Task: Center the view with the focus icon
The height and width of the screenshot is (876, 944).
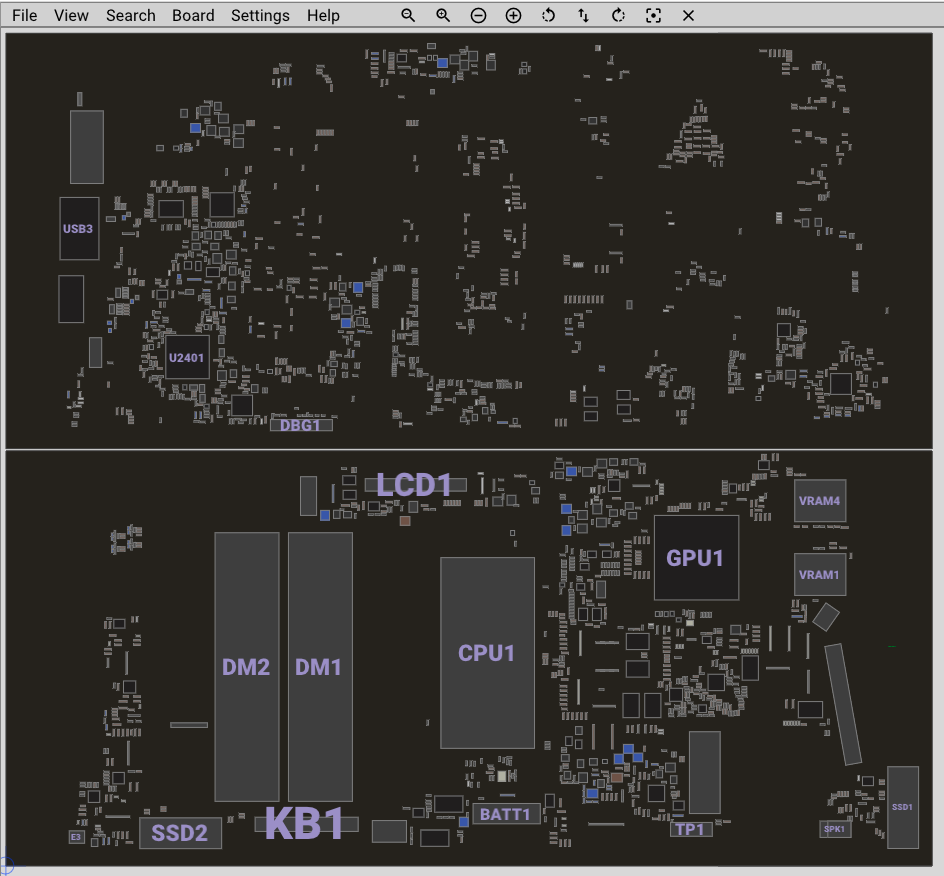Action: (653, 16)
